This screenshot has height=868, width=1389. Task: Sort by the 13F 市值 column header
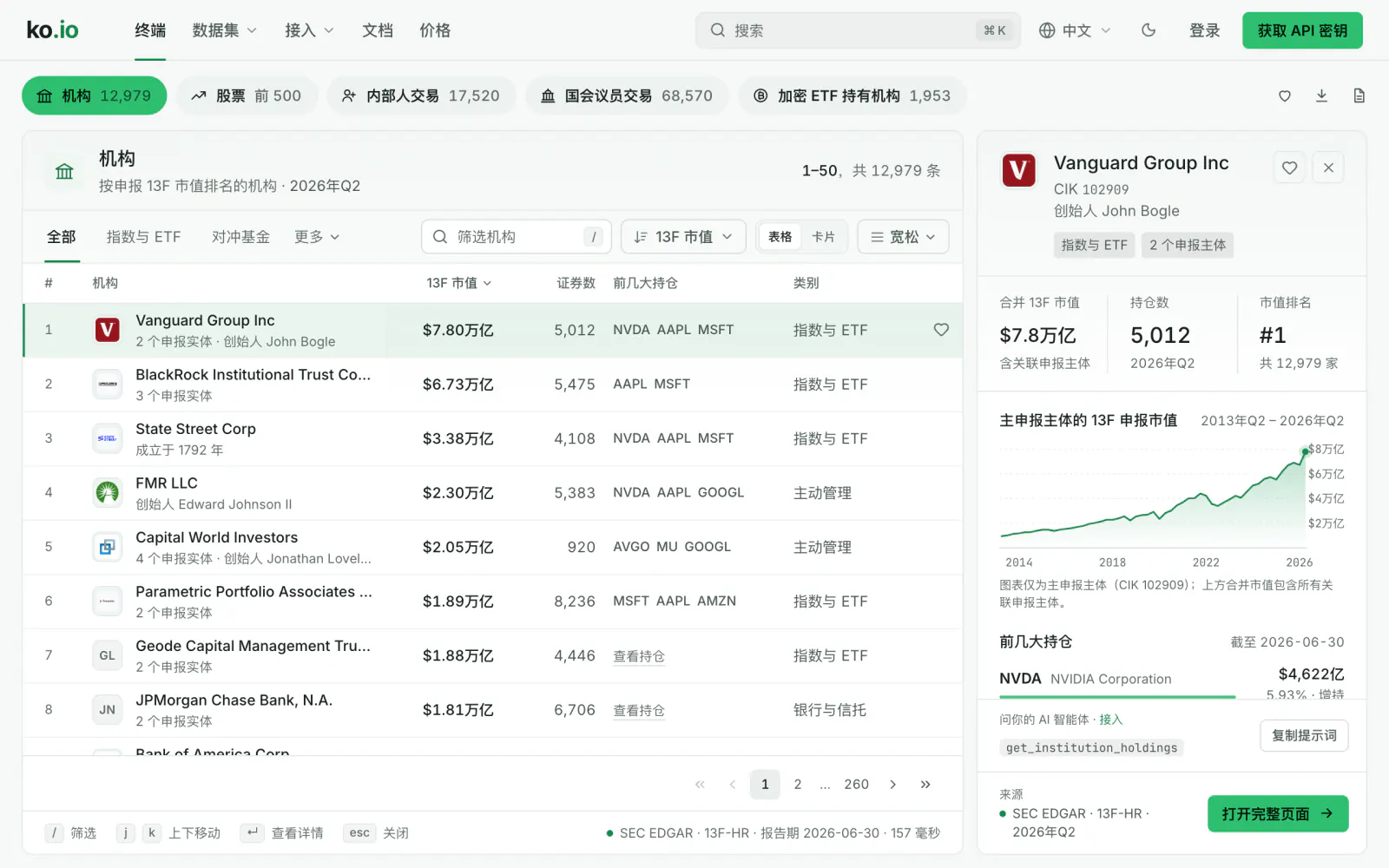(x=459, y=283)
